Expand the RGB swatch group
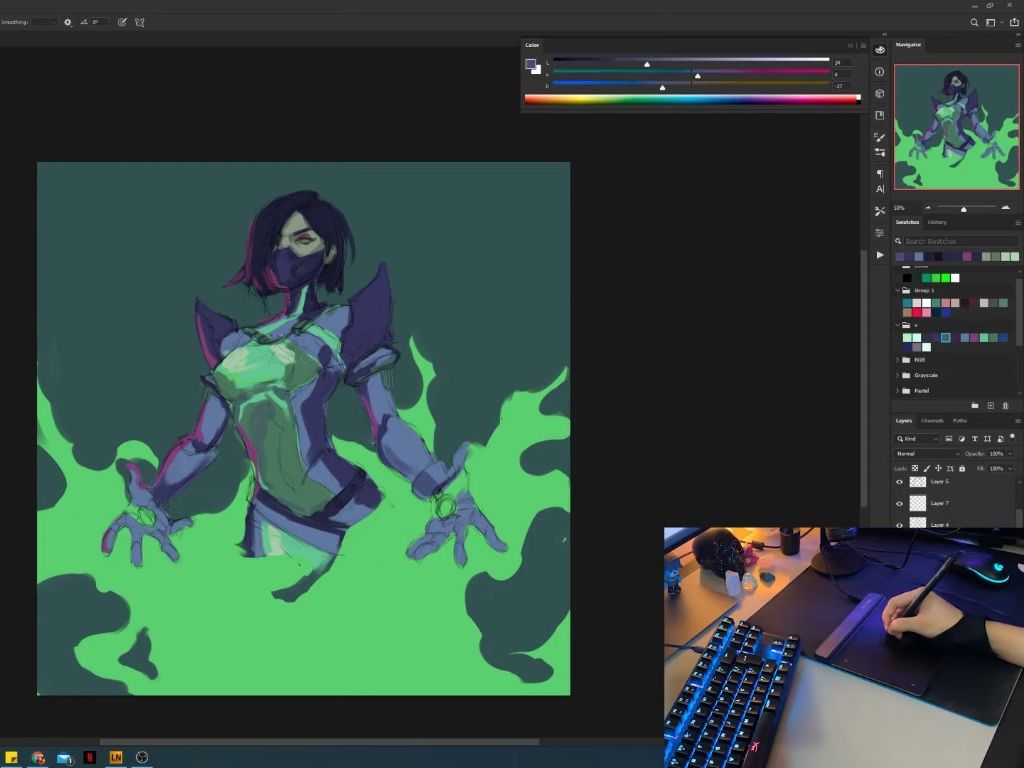Screen dimensions: 1024x768 tap(898, 360)
